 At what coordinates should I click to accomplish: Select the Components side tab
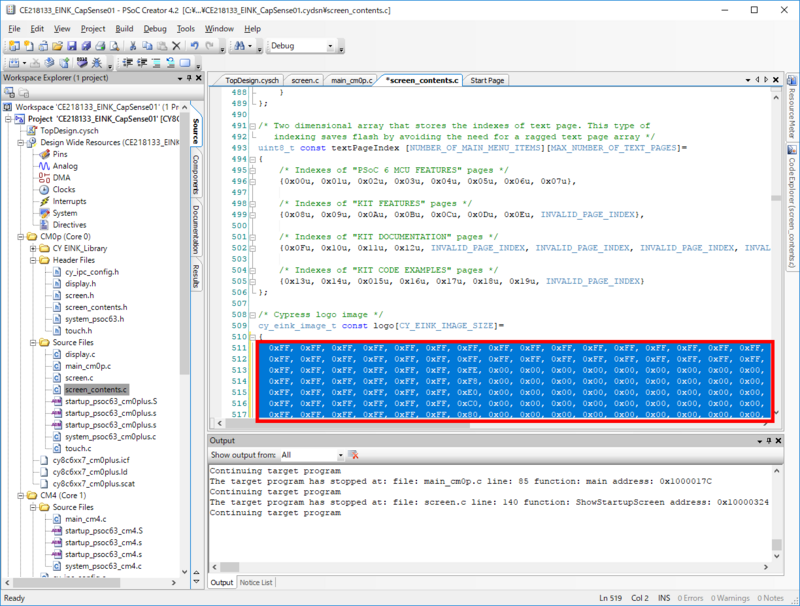pos(196,174)
